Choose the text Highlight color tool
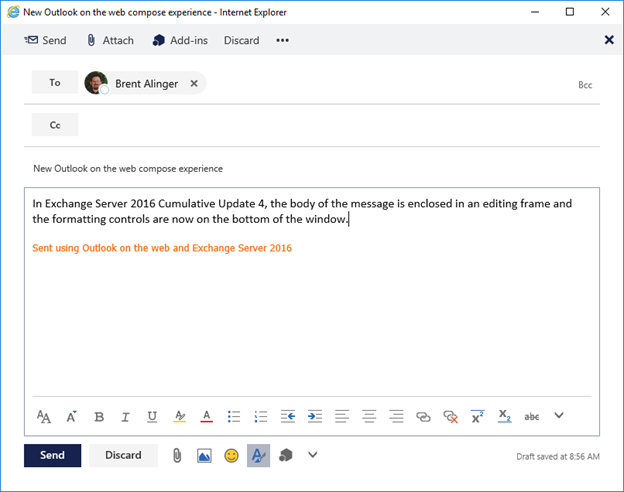 (x=179, y=417)
